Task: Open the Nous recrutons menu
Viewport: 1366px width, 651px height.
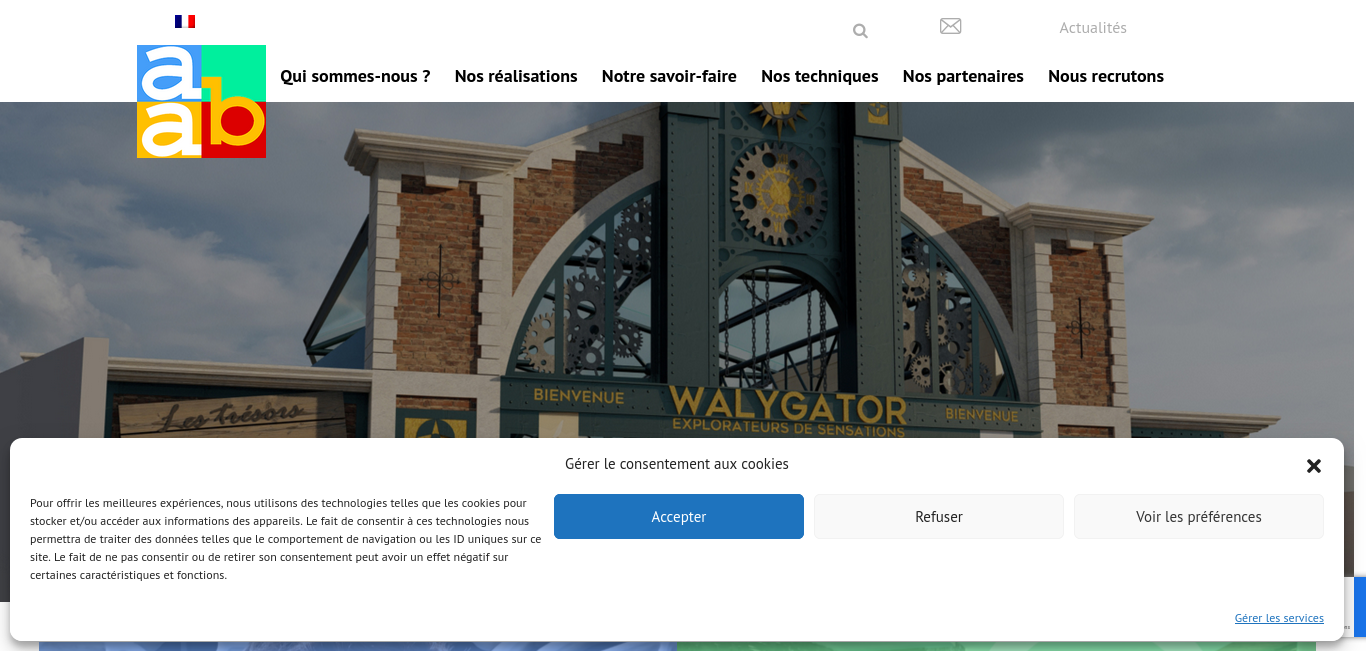Action: click(1106, 76)
